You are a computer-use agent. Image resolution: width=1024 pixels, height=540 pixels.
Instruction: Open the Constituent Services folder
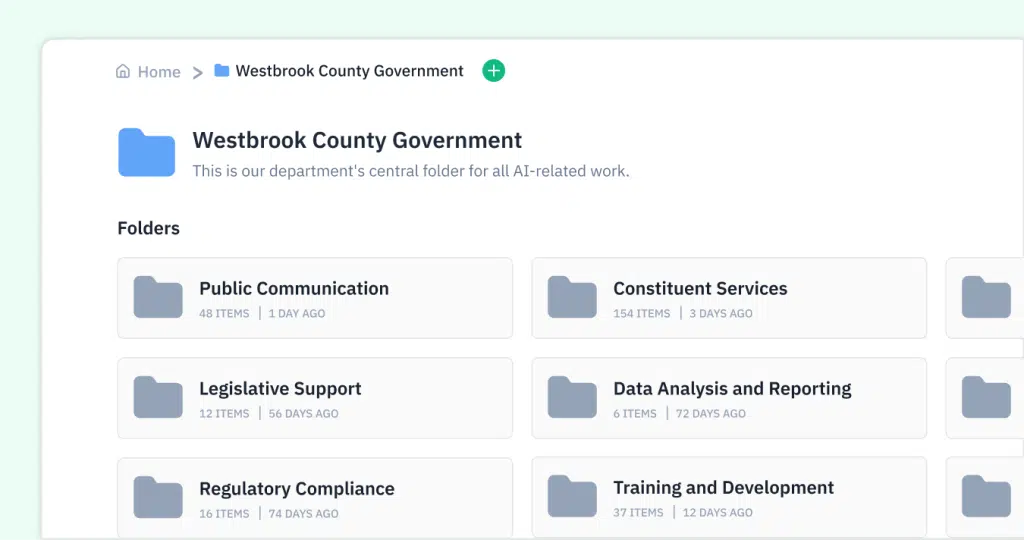[700, 289]
